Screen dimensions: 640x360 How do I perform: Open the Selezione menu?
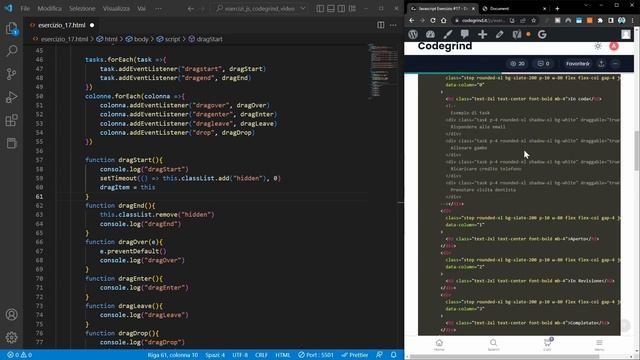[82, 8]
